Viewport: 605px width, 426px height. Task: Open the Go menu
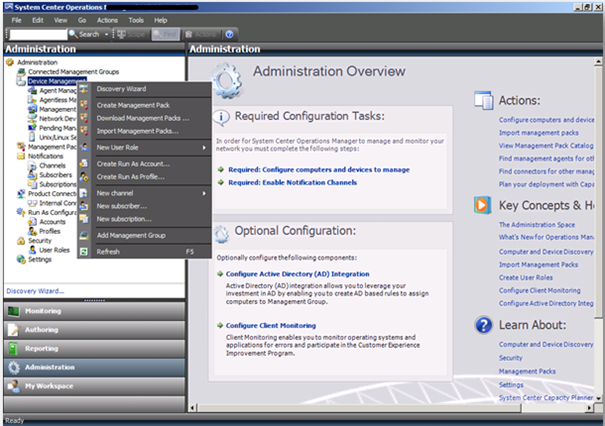(82, 20)
